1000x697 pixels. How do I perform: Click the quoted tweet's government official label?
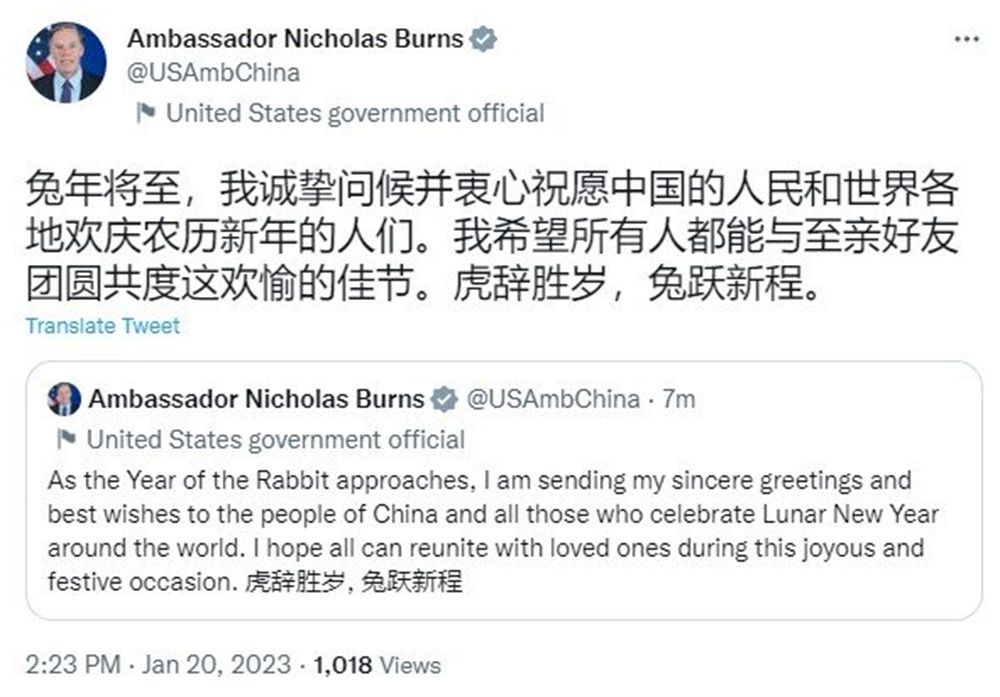coord(276,439)
